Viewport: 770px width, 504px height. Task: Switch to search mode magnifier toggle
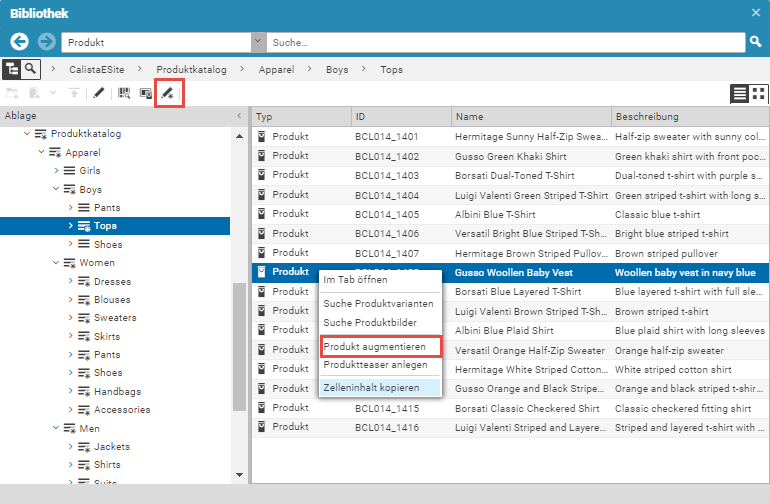(x=32, y=70)
